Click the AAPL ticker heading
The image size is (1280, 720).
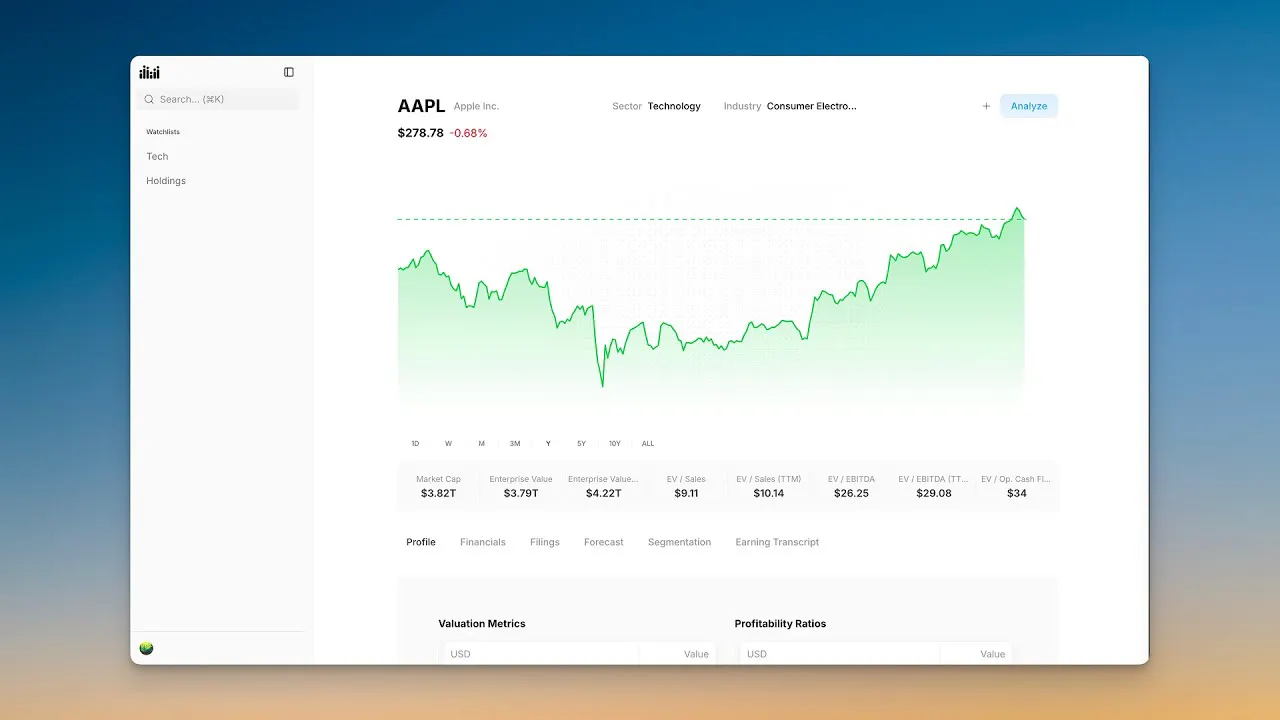[421, 106]
